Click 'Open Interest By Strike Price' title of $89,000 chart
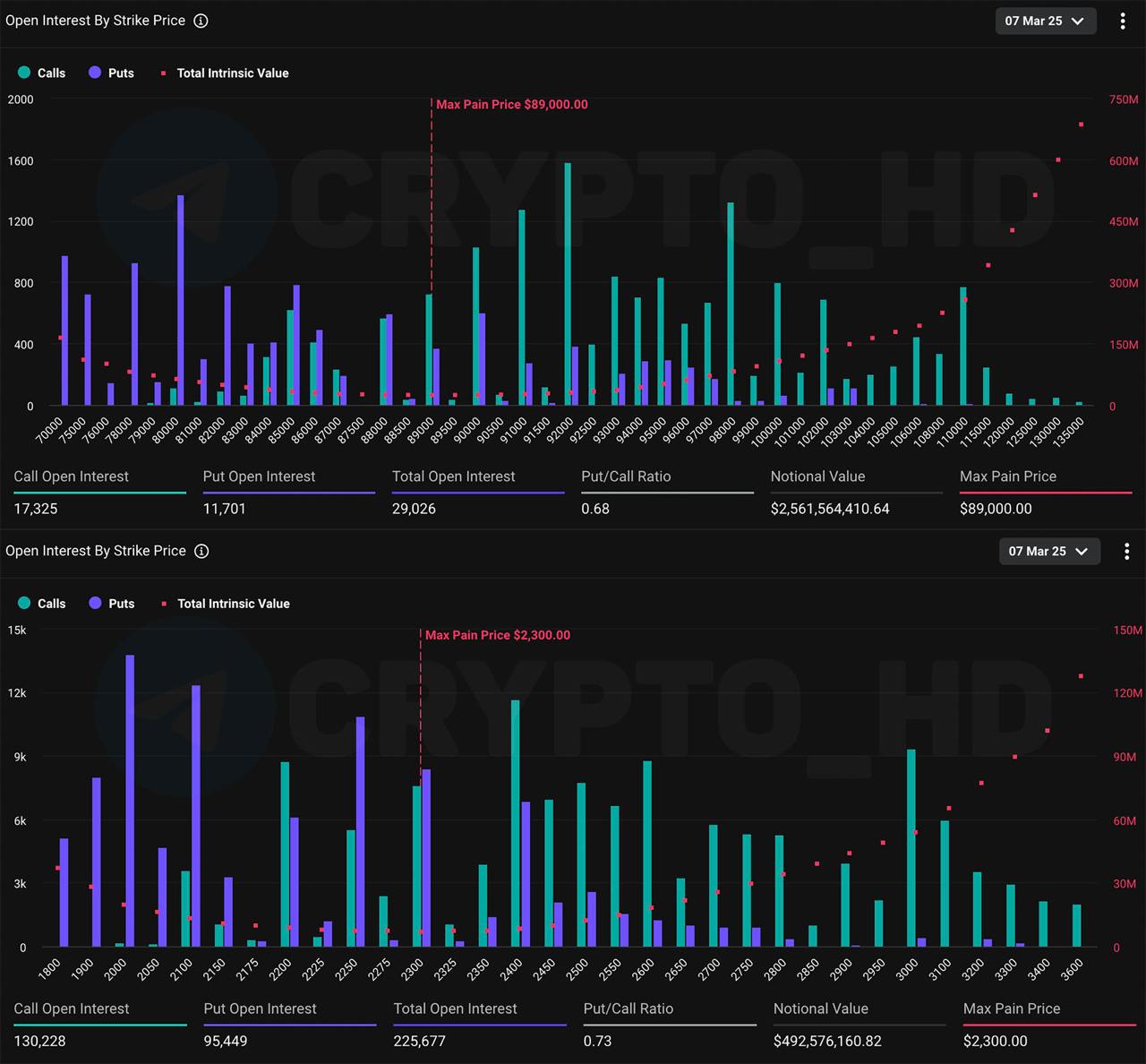This screenshot has width=1146, height=1064. click(96, 21)
